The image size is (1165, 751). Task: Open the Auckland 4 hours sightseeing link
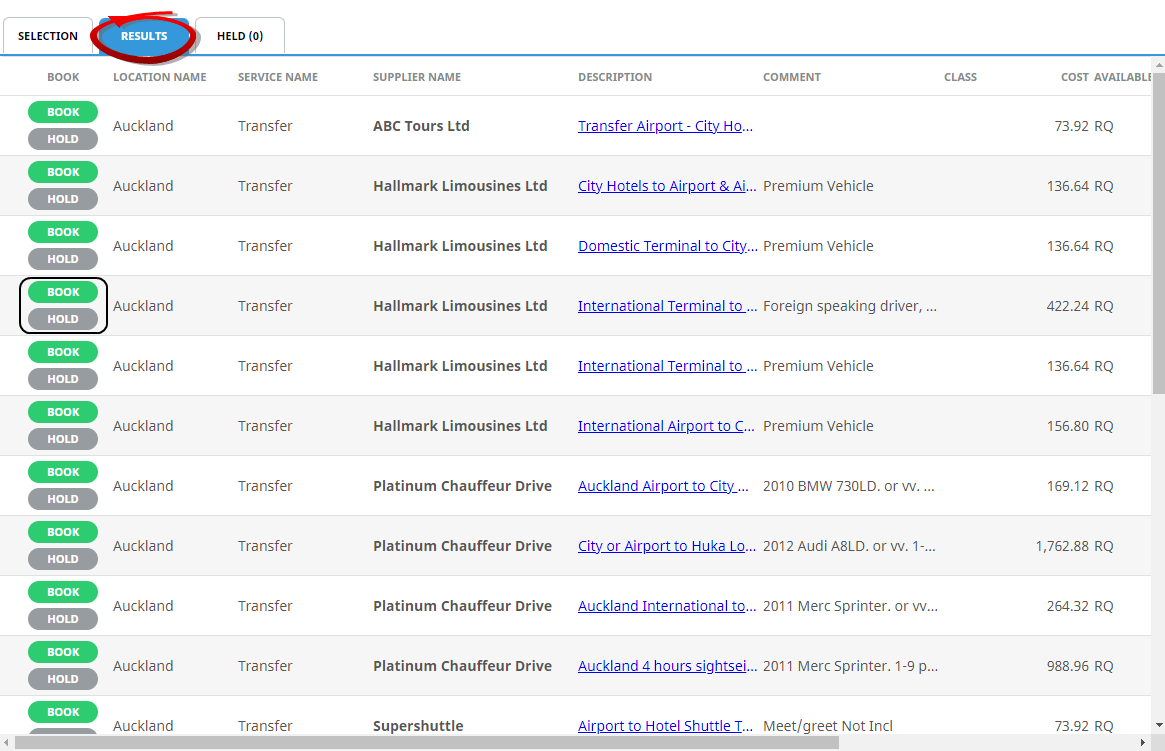tap(667, 666)
